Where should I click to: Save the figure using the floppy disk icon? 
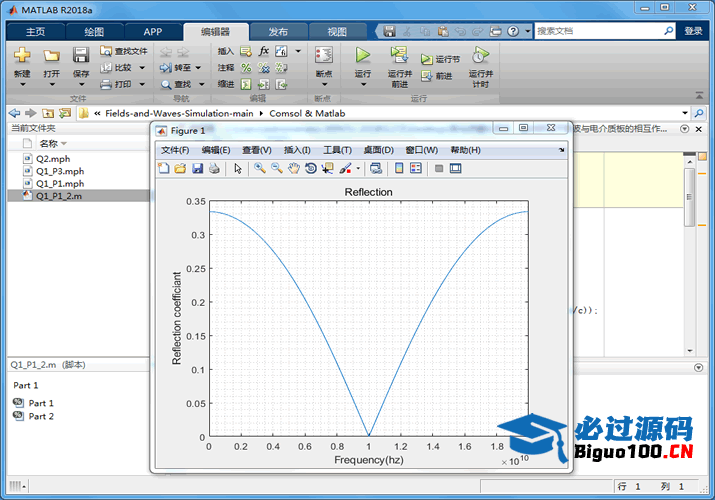[x=197, y=168]
